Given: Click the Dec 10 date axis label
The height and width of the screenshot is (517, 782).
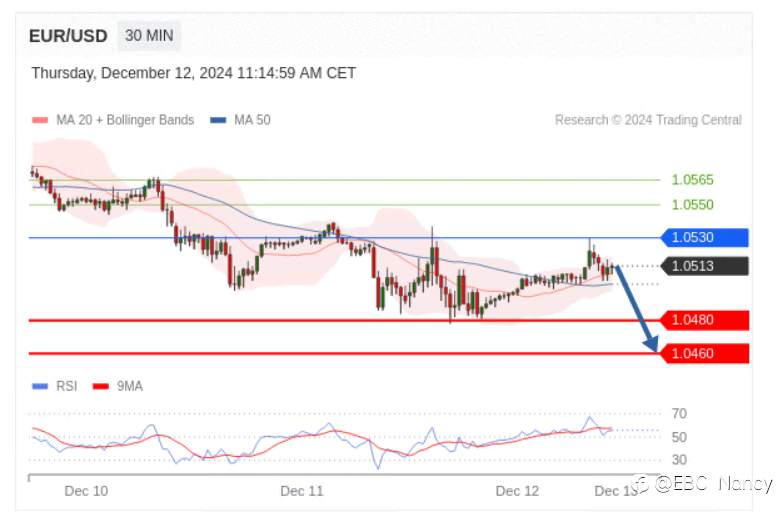Looking at the screenshot, I should [x=86, y=491].
